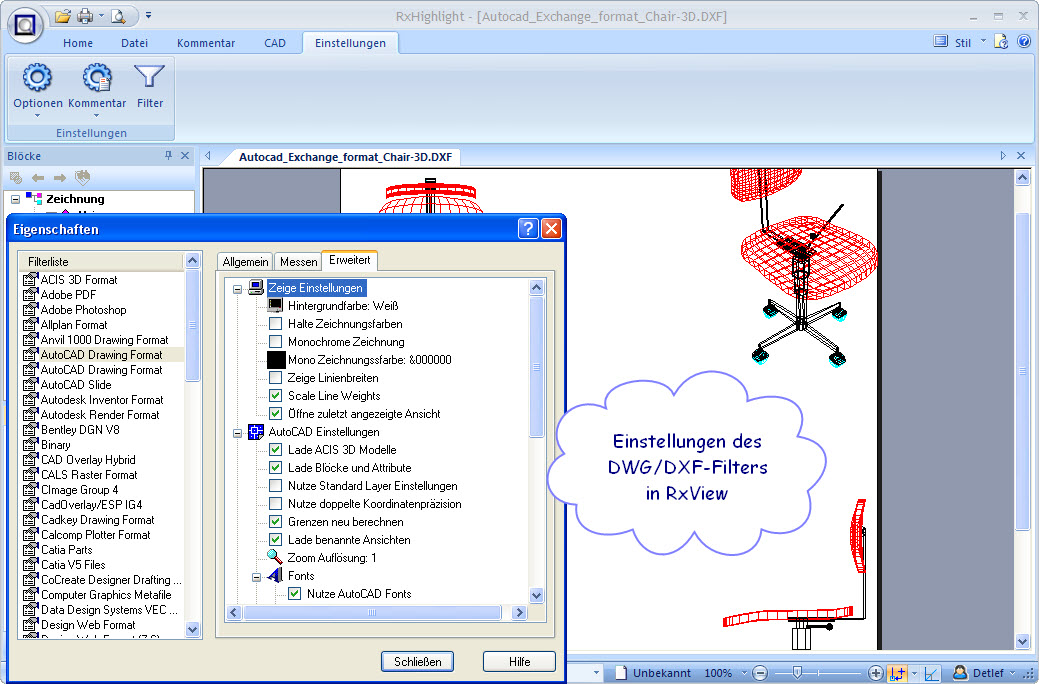
Task: Collapse the AutoCAD Einstellungen tree node
Action: pyautogui.click(x=237, y=433)
